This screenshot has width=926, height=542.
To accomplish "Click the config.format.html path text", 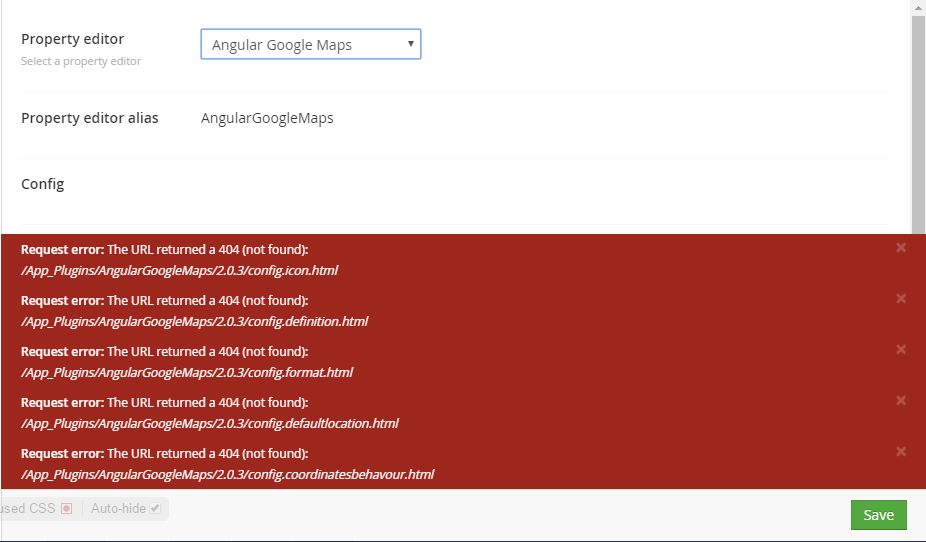I will point(187,373).
